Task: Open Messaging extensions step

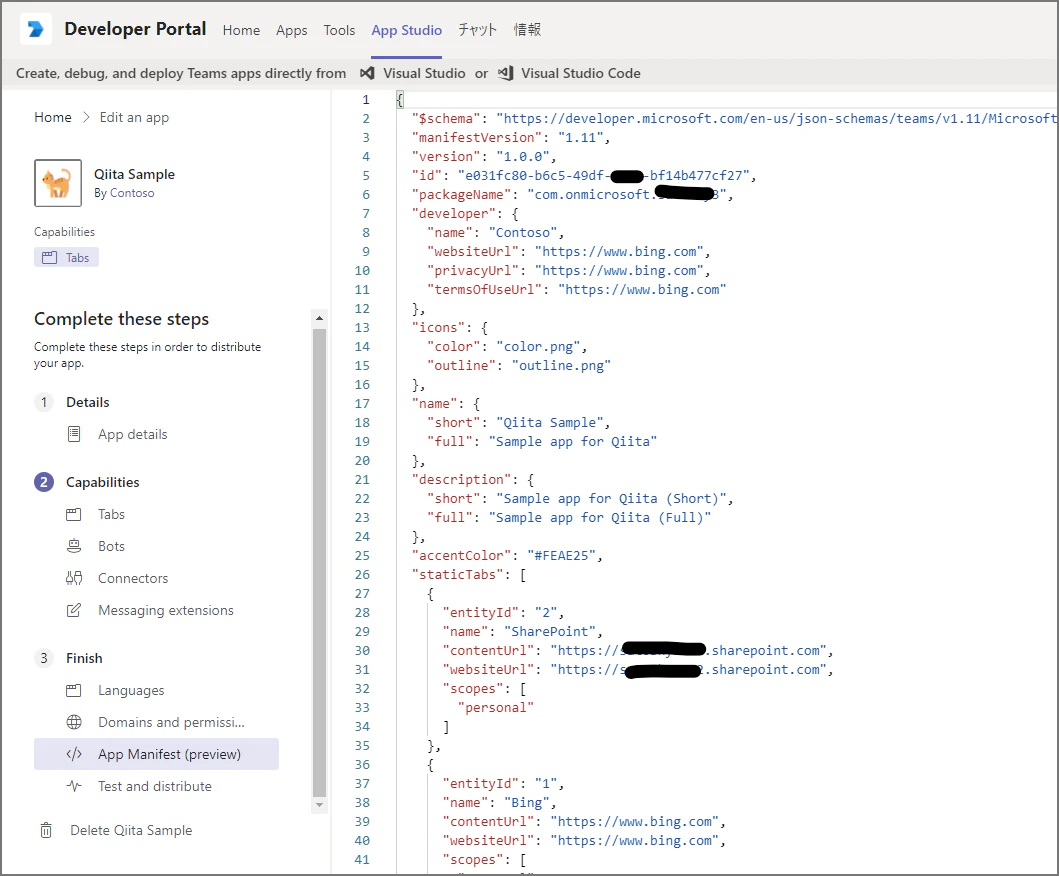Action: tap(165, 611)
